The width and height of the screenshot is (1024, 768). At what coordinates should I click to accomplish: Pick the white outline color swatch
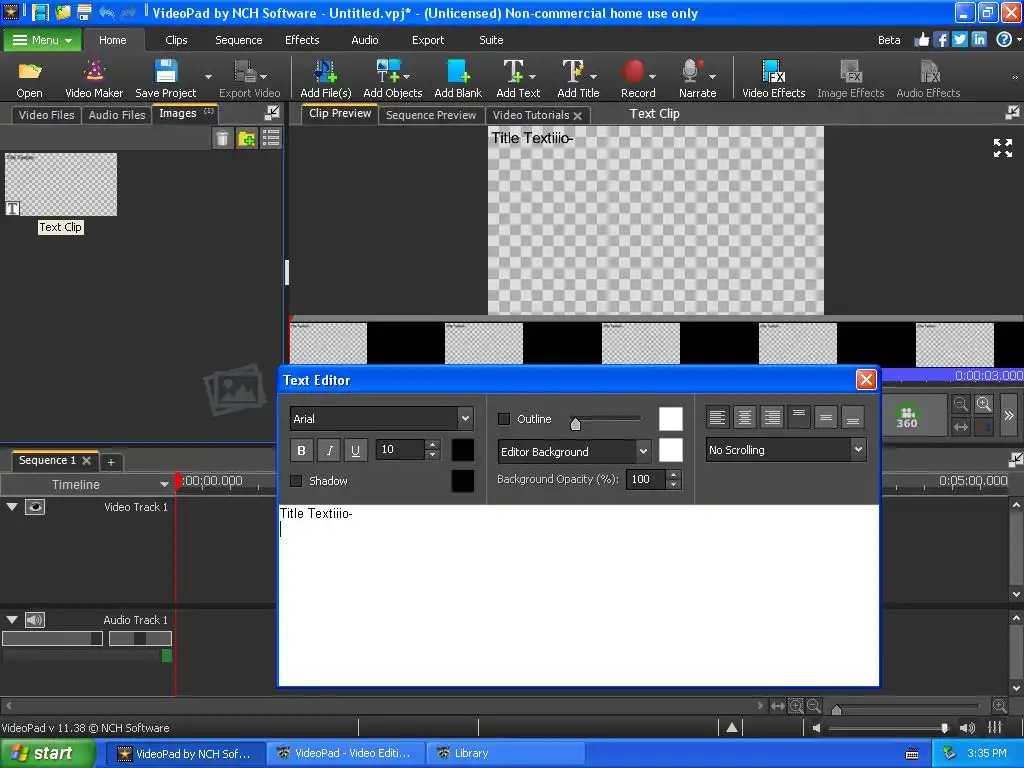pyautogui.click(x=671, y=419)
